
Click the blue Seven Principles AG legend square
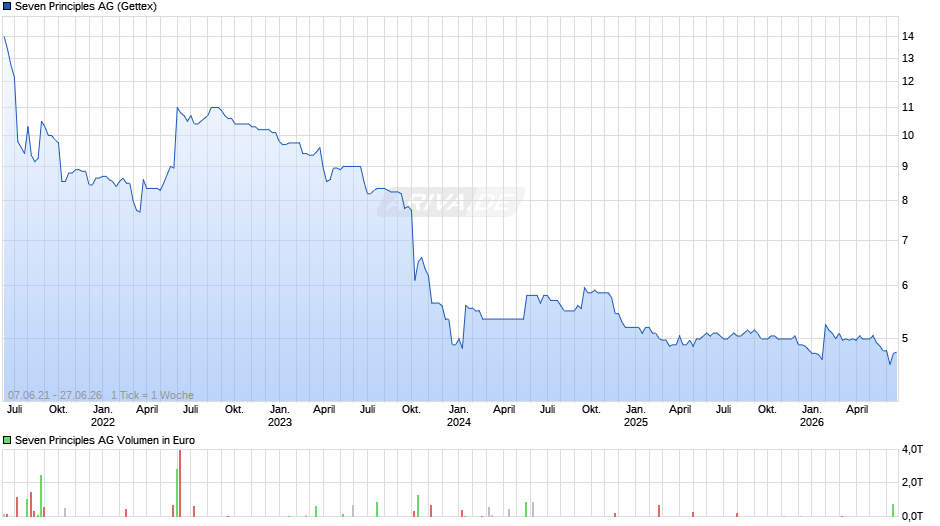click(x=7, y=7)
